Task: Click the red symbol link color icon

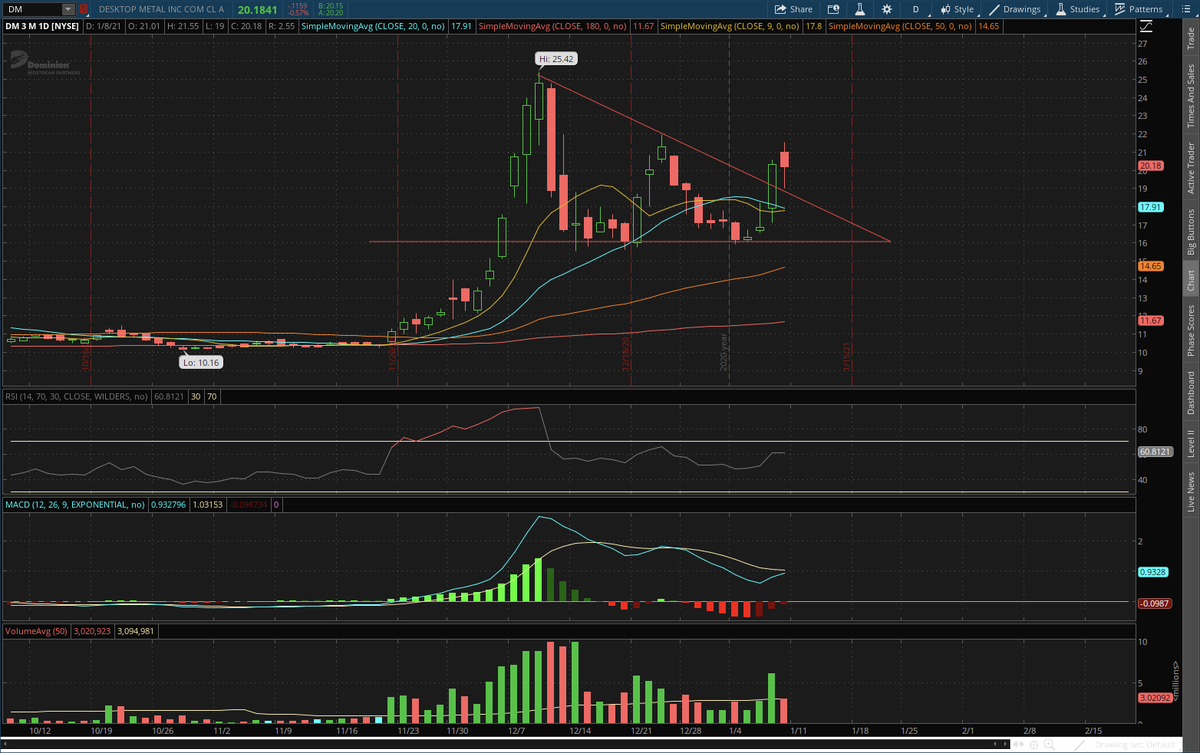Action: click(x=84, y=9)
